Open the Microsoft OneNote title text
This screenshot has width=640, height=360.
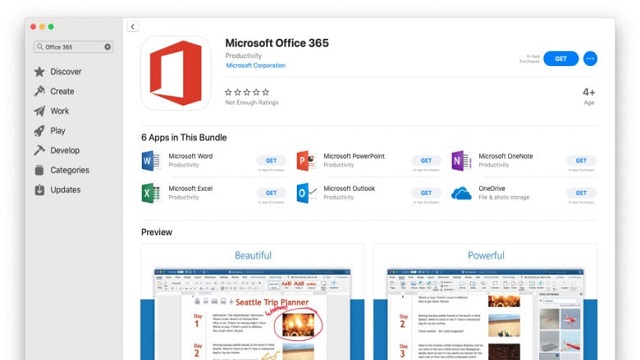(x=506, y=156)
